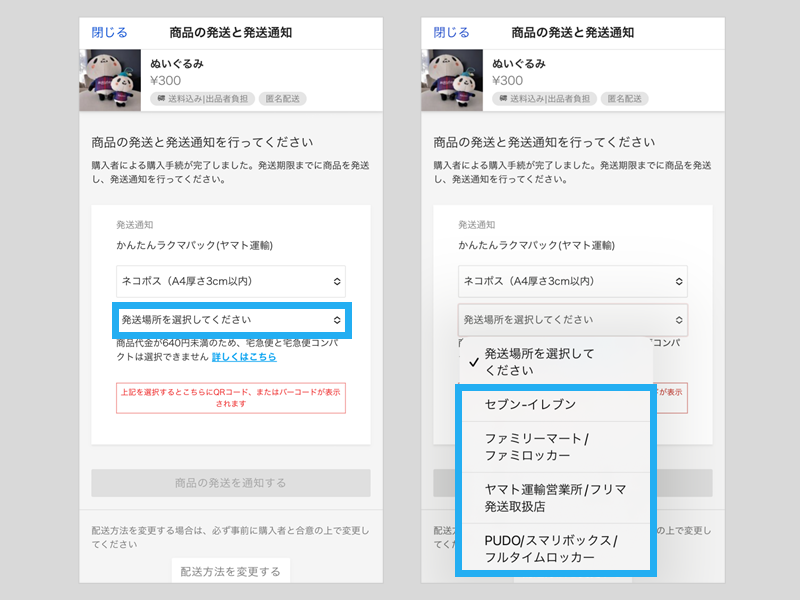Click かんたんラクマパック(ヤマト運輸) text in right screen

tap(536, 245)
